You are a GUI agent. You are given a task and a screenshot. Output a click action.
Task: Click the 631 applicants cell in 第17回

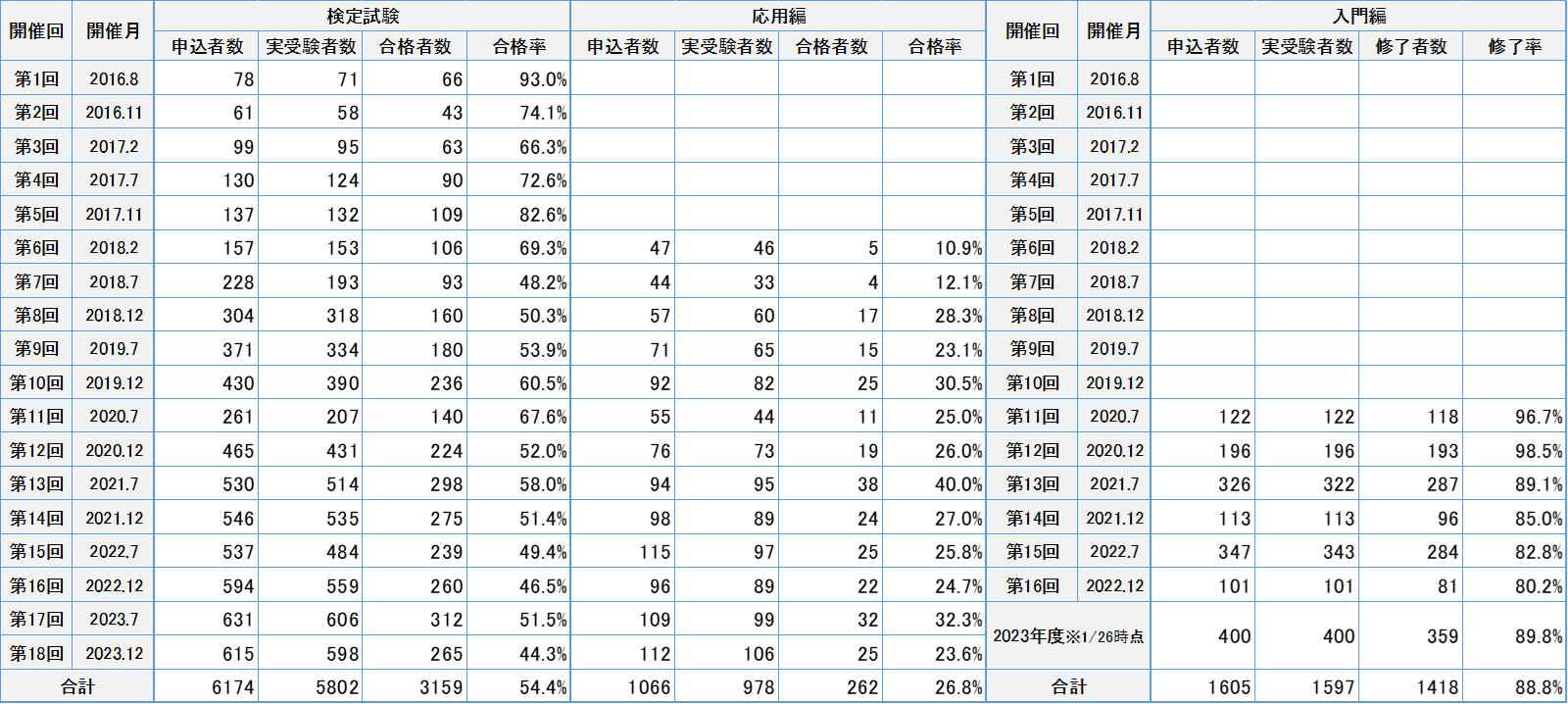[x=207, y=620]
